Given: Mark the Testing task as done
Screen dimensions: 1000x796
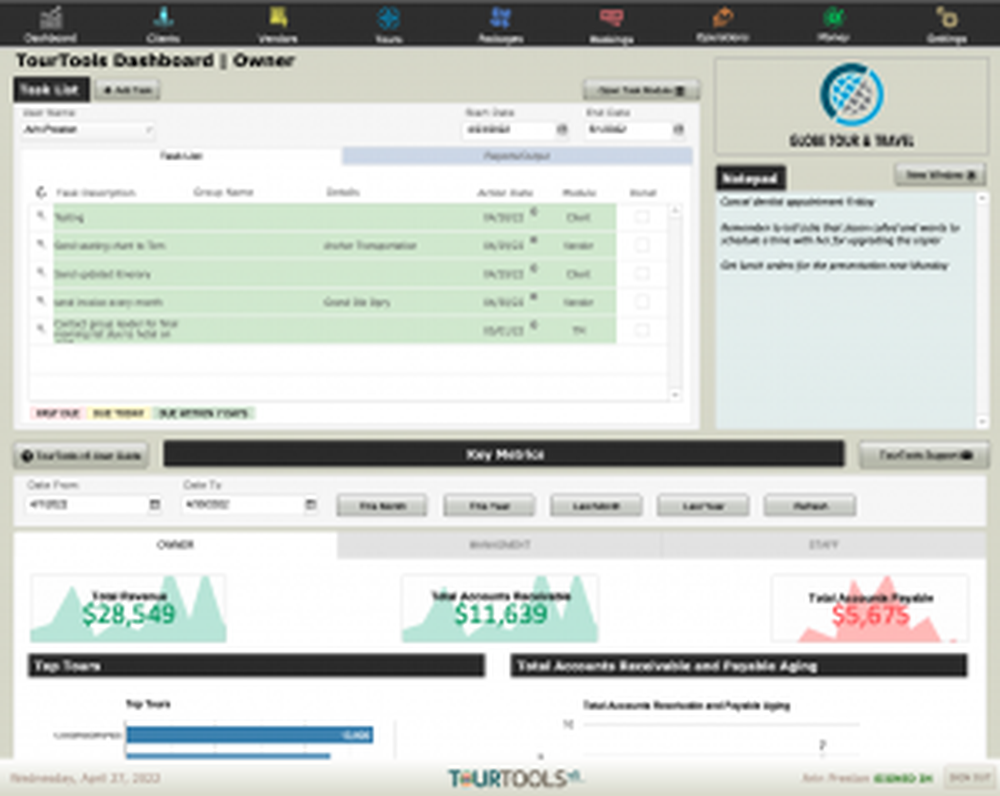Looking at the screenshot, I should point(643,217).
